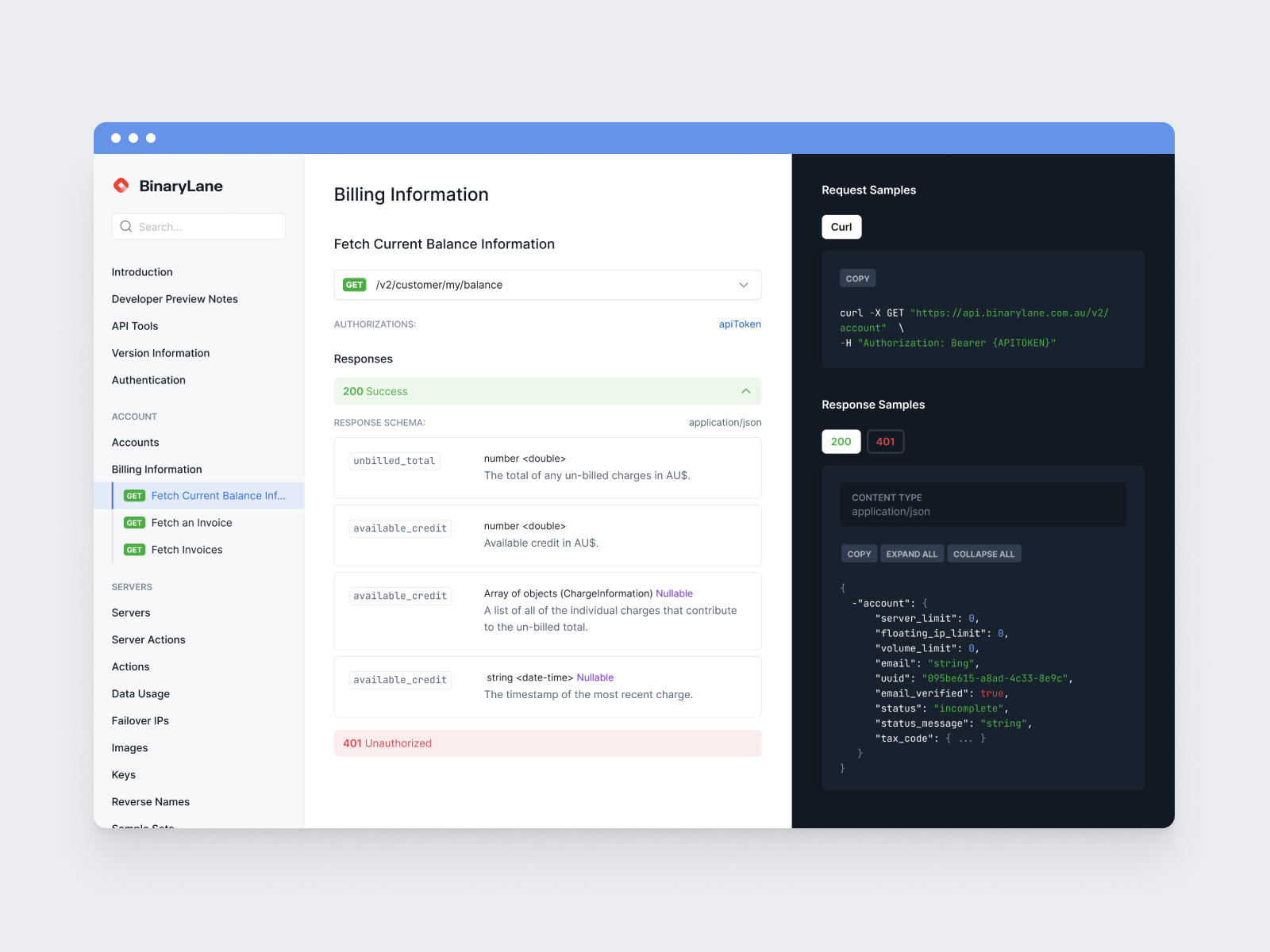Collapse the 200 Success response section
This screenshot has height=952, width=1270.
(x=746, y=391)
